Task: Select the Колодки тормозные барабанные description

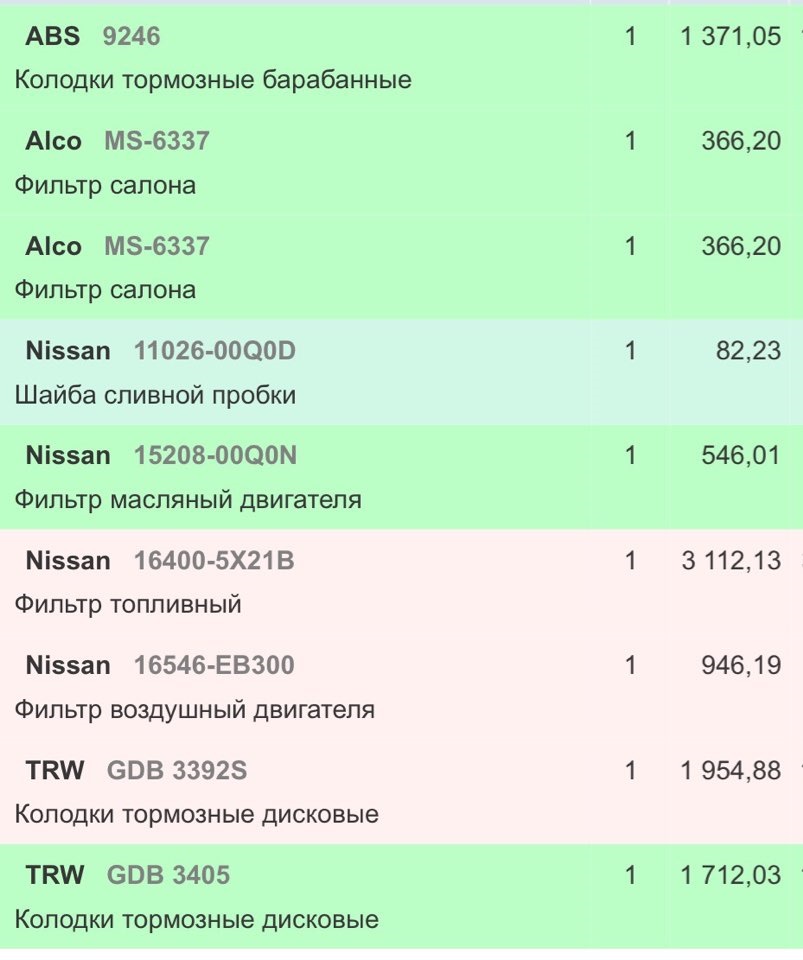Action: (x=213, y=80)
